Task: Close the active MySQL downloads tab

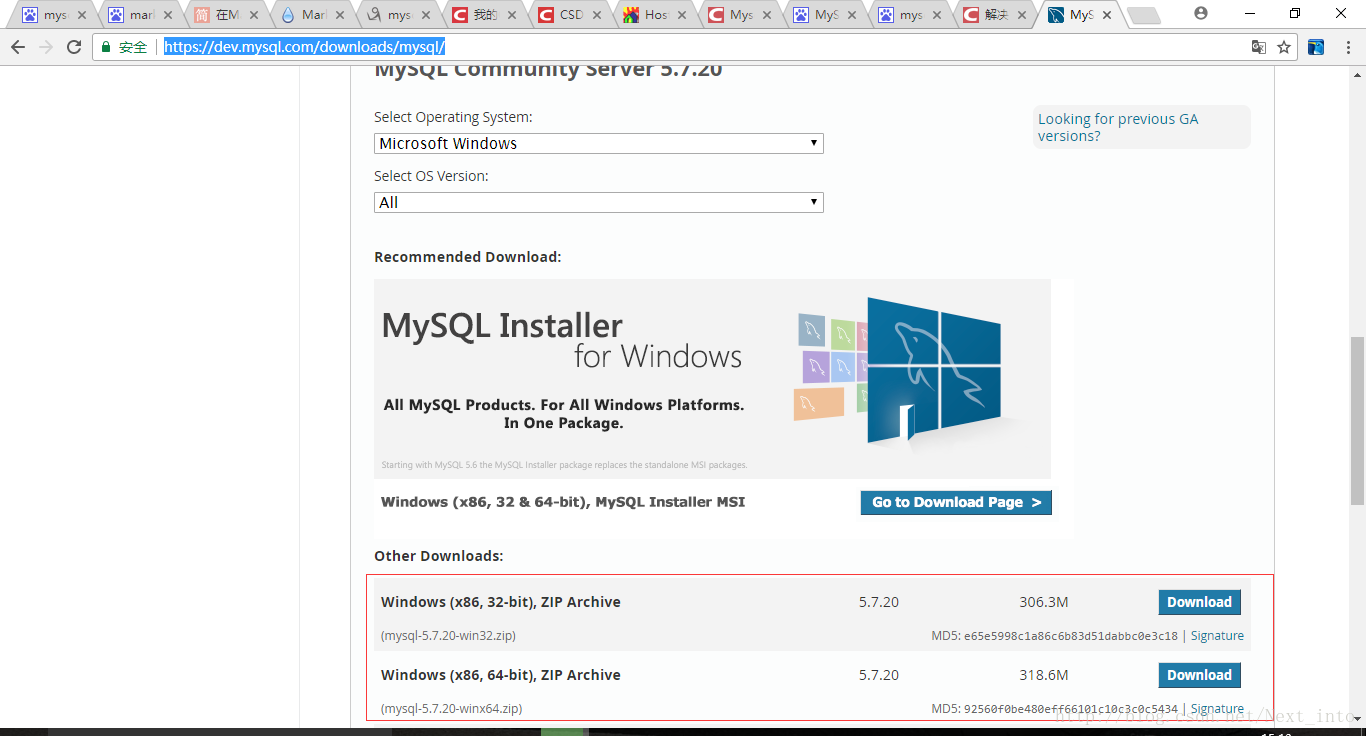Action: [1107, 15]
